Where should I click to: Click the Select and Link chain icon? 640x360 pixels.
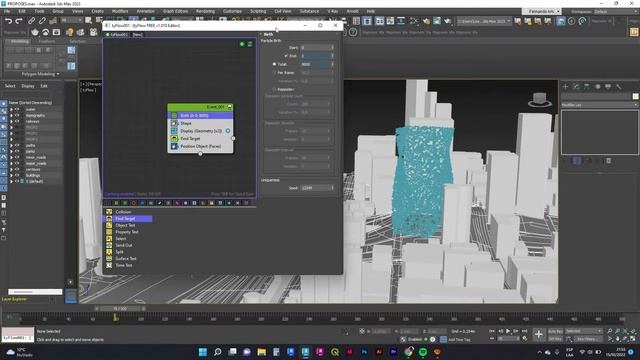[31, 20]
